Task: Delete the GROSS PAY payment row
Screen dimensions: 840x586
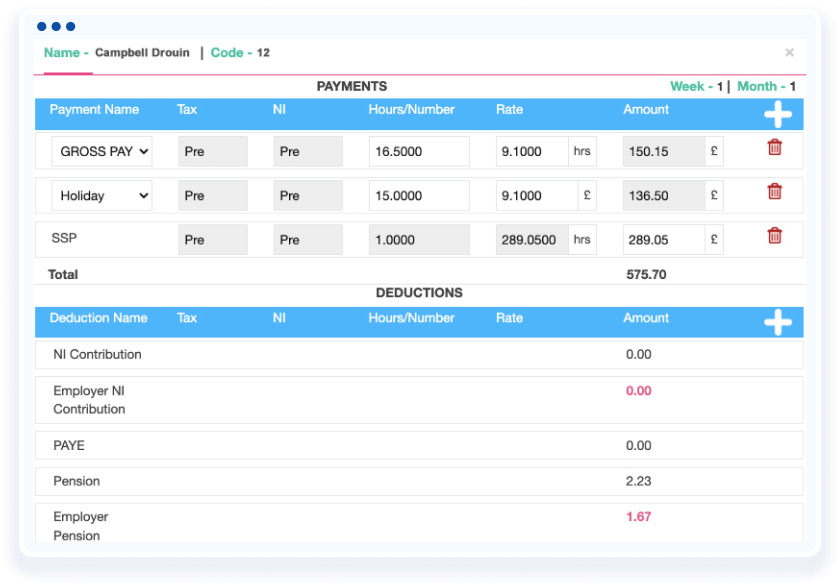Action: tap(774, 148)
